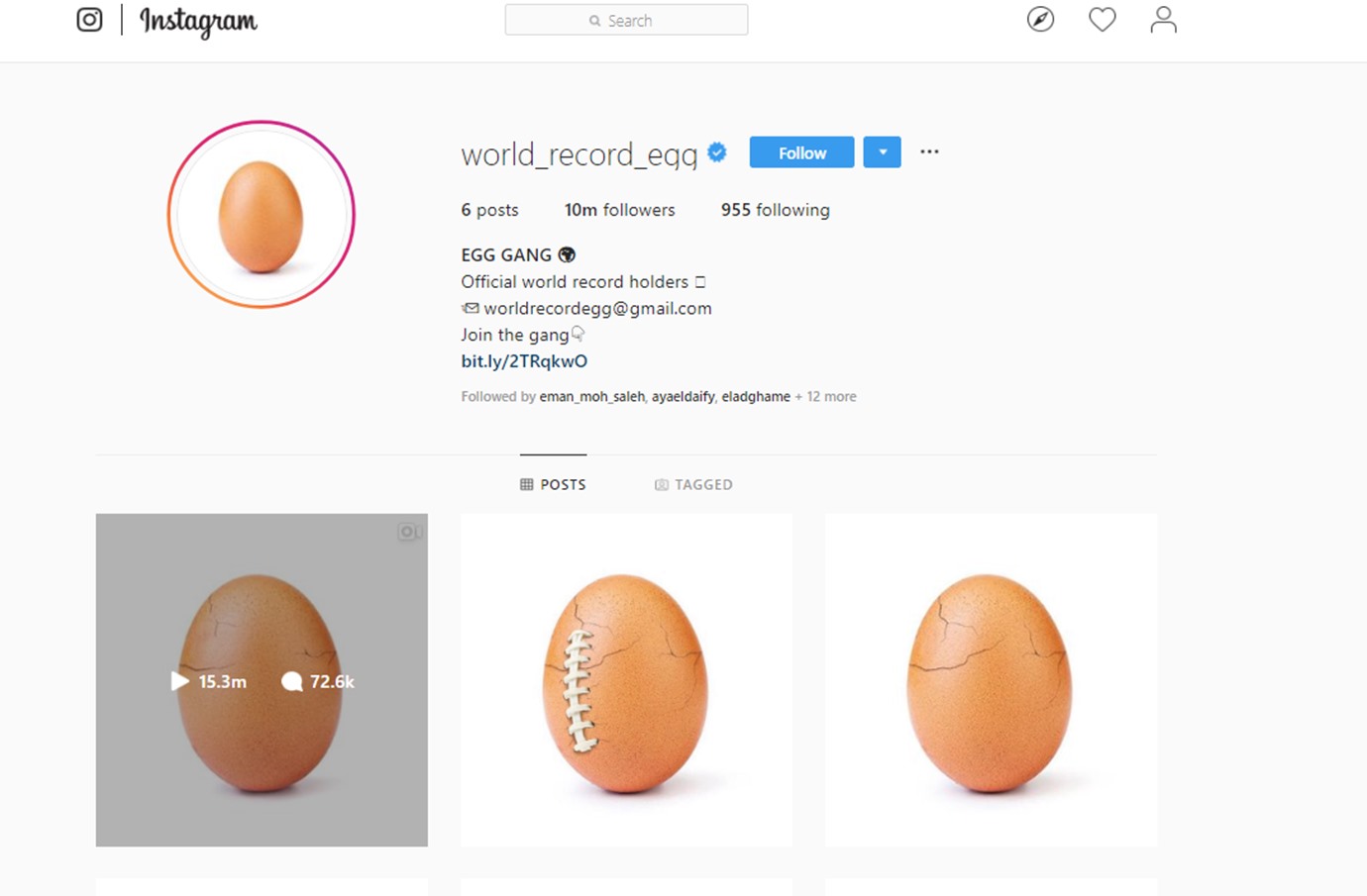Click in the Search field
The image size is (1367, 896).
coord(626,20)
